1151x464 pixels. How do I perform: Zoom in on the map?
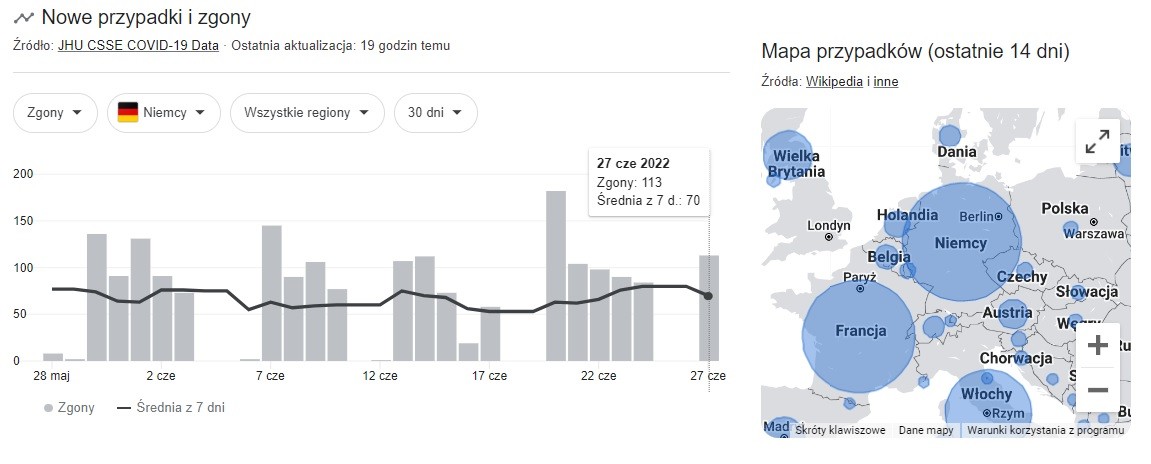pos(1097,346)
